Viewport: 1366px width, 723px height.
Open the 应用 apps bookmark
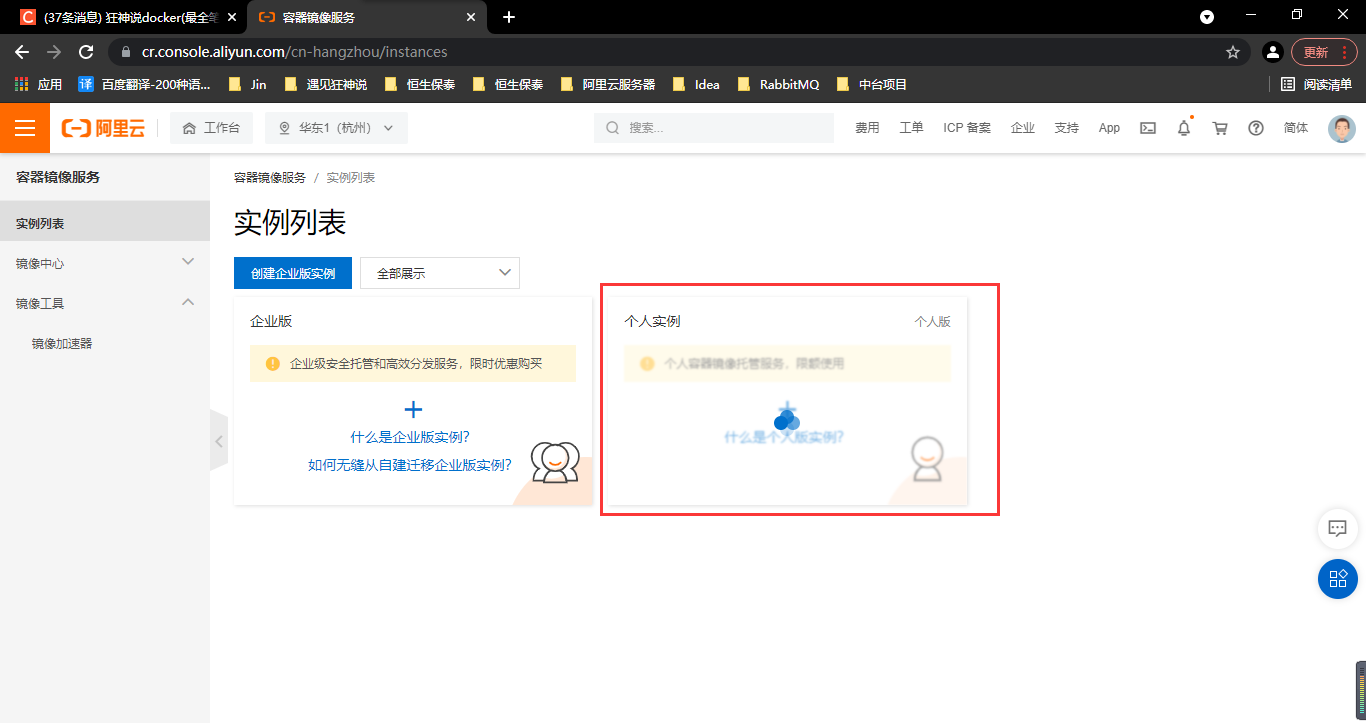point(38,84)
